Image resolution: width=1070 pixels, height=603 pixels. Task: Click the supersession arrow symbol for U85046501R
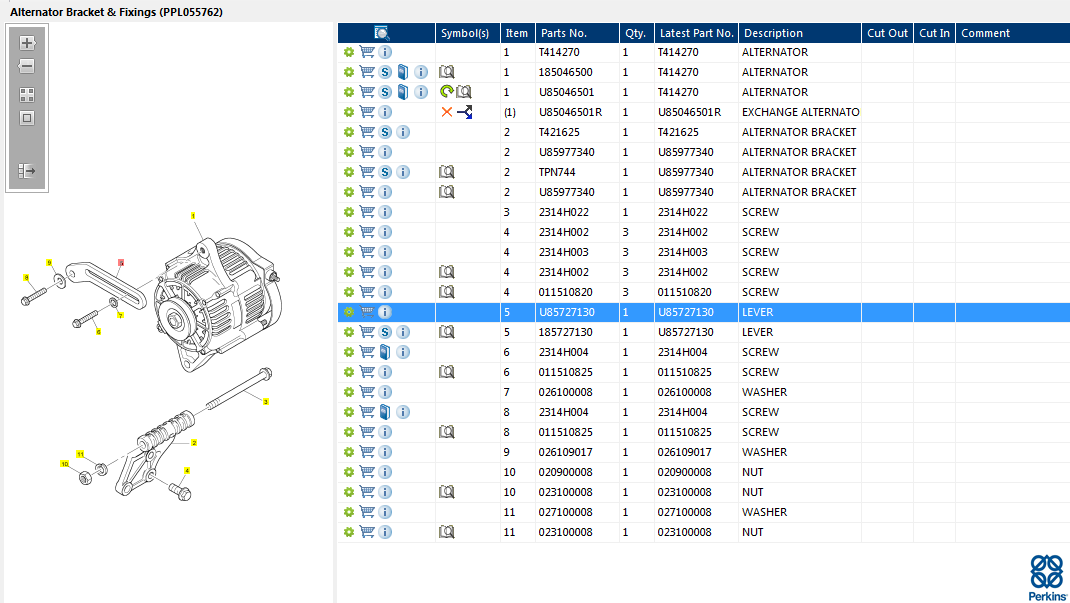tap(465, 112)
